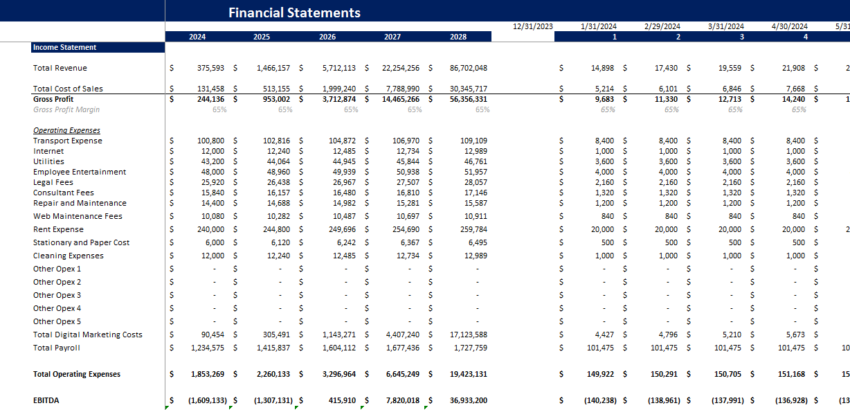Click the 36,933,200 EBITDA value
The image size is (850, 410).
pos(468,401)
